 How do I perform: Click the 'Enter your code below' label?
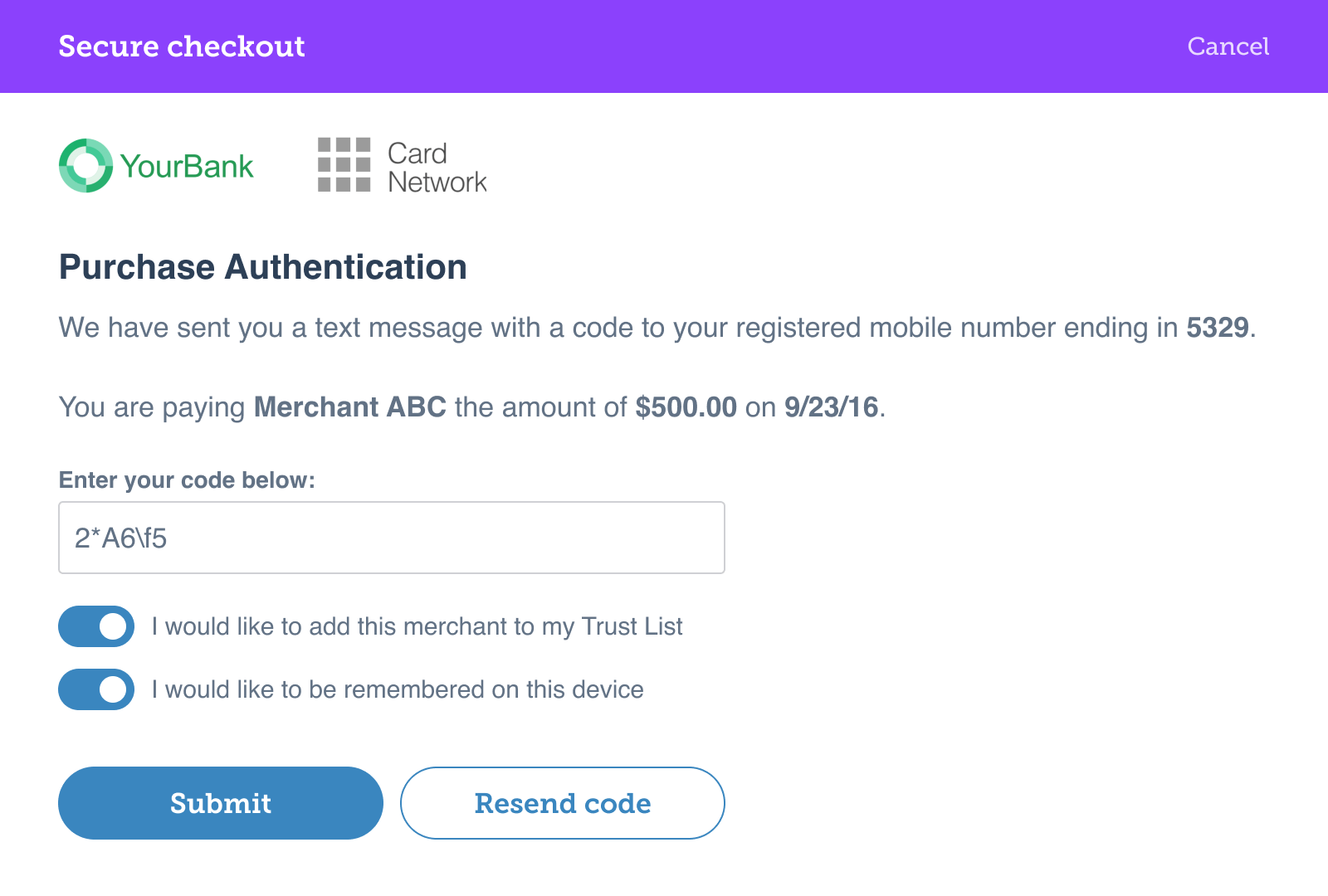point(187,480)
